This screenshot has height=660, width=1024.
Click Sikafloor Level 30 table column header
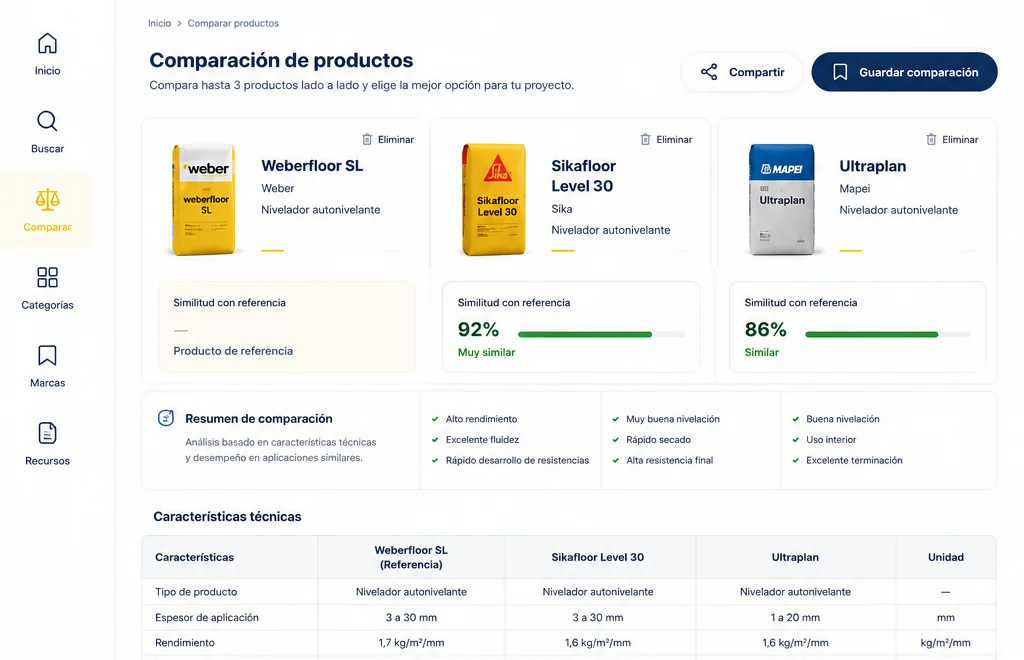click(x=598, y=557)
